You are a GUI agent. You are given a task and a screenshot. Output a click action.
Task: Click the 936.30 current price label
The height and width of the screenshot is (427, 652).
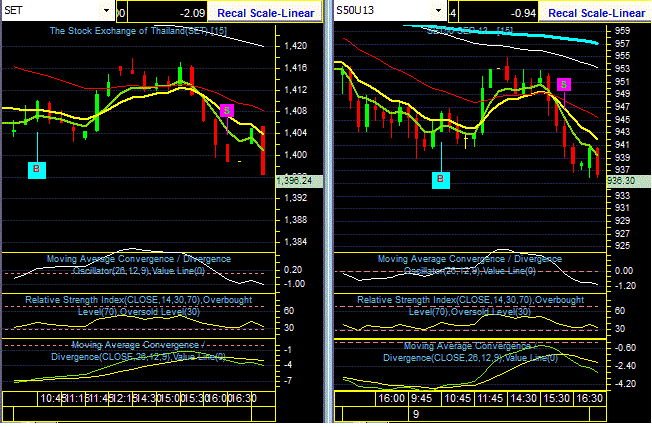[x=628, y=181]
